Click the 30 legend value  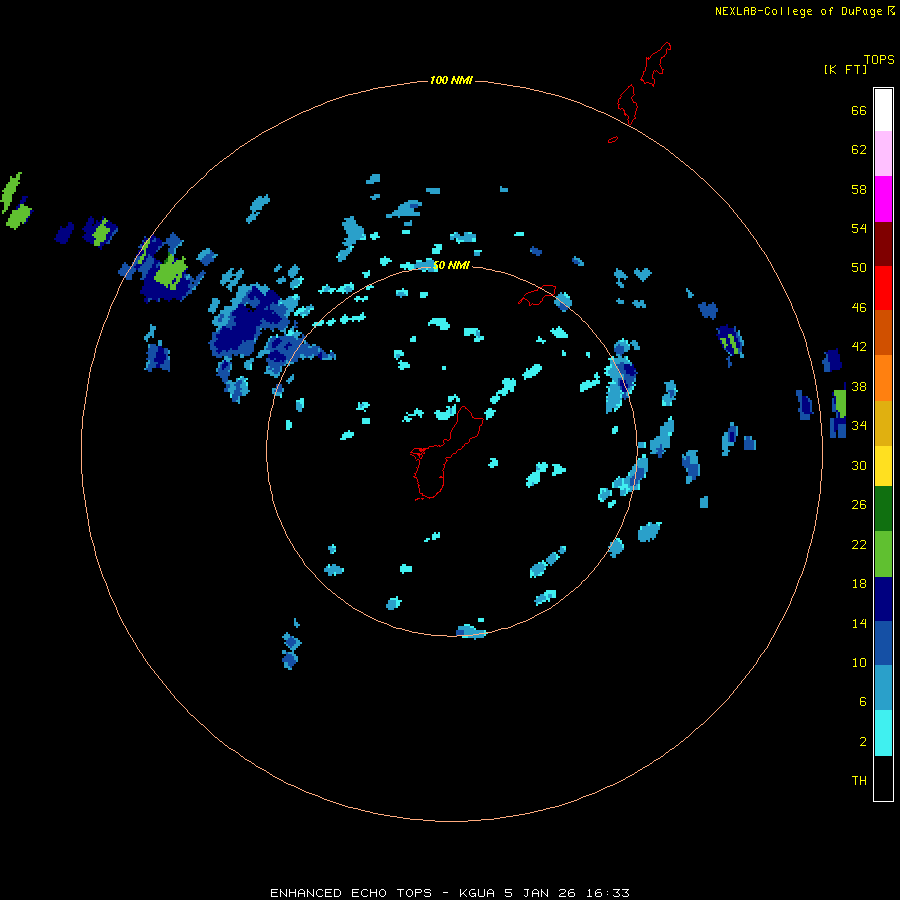(859, 465)
